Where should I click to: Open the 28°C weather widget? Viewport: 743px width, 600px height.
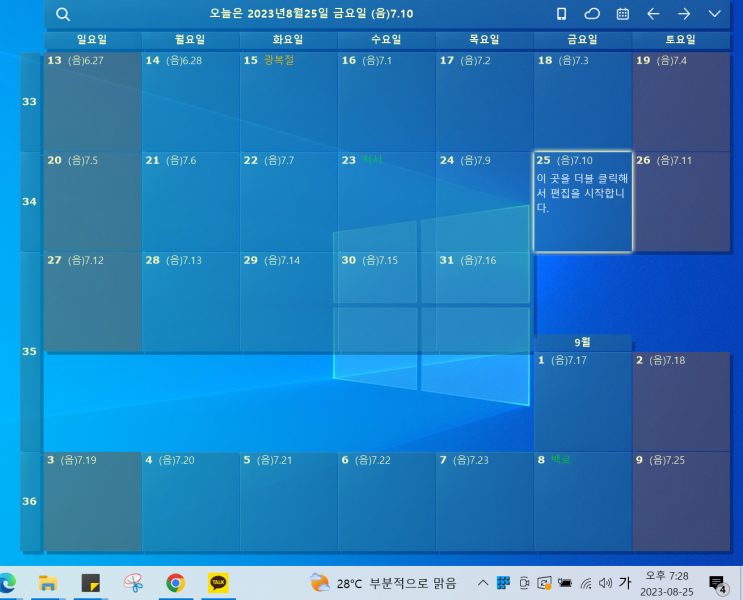[x=383, y=583]
